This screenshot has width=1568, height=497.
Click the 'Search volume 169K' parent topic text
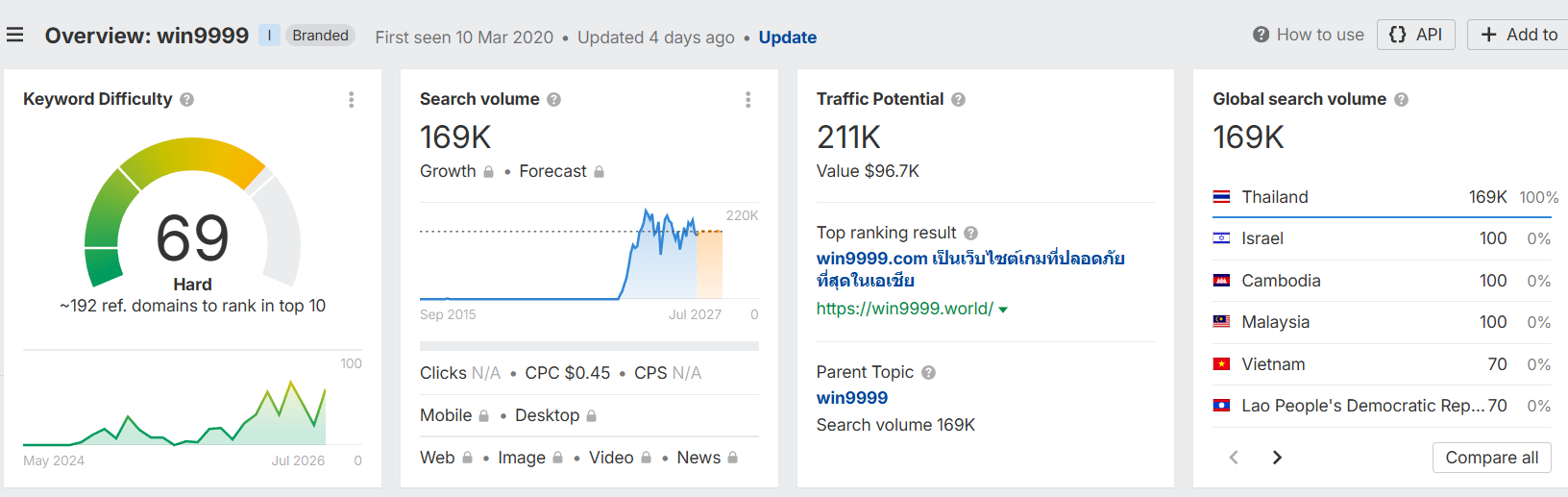895,425
